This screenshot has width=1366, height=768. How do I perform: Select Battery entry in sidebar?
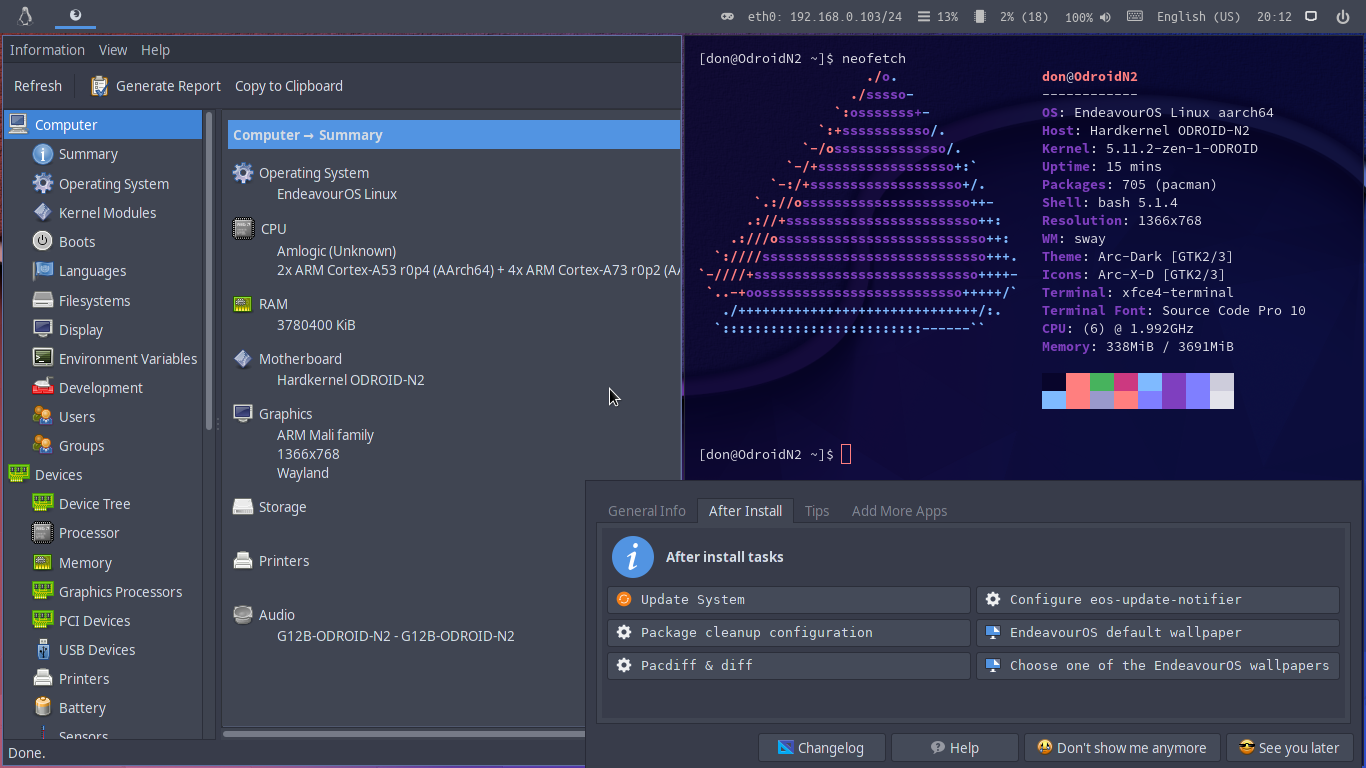[x=82, y=707]
